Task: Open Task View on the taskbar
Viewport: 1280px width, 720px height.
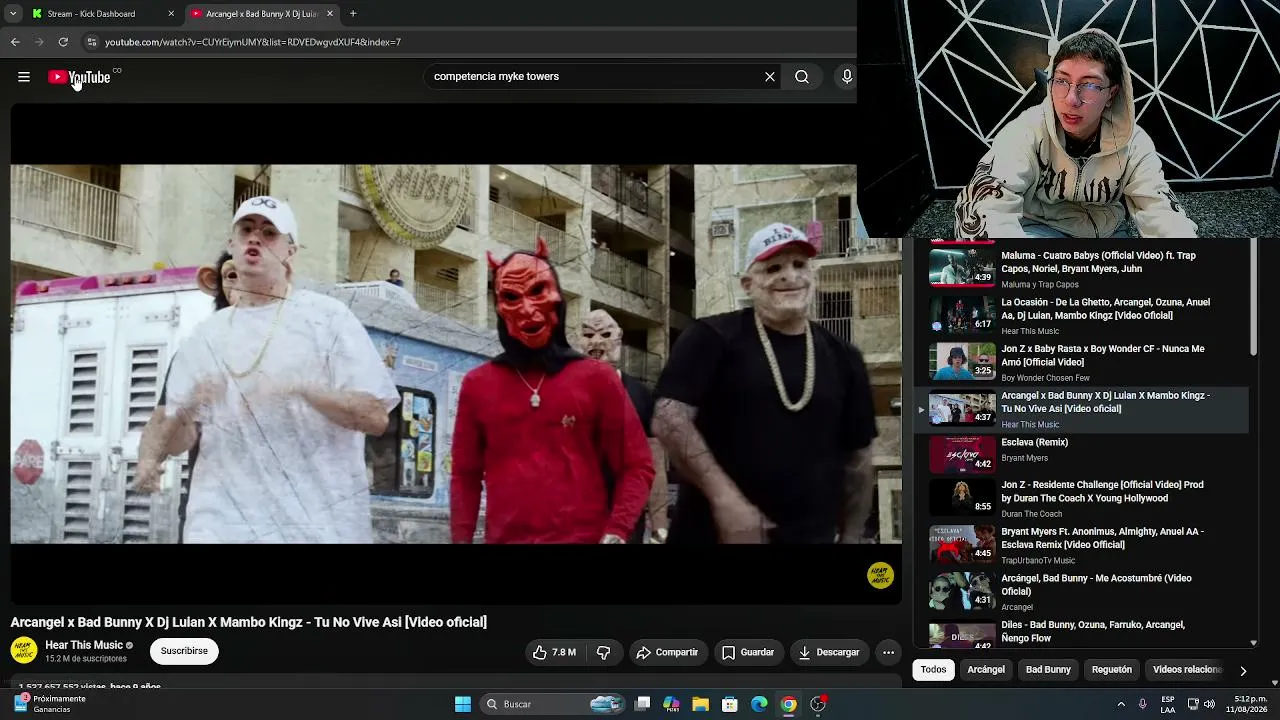Action: click(x=643, y=704)
